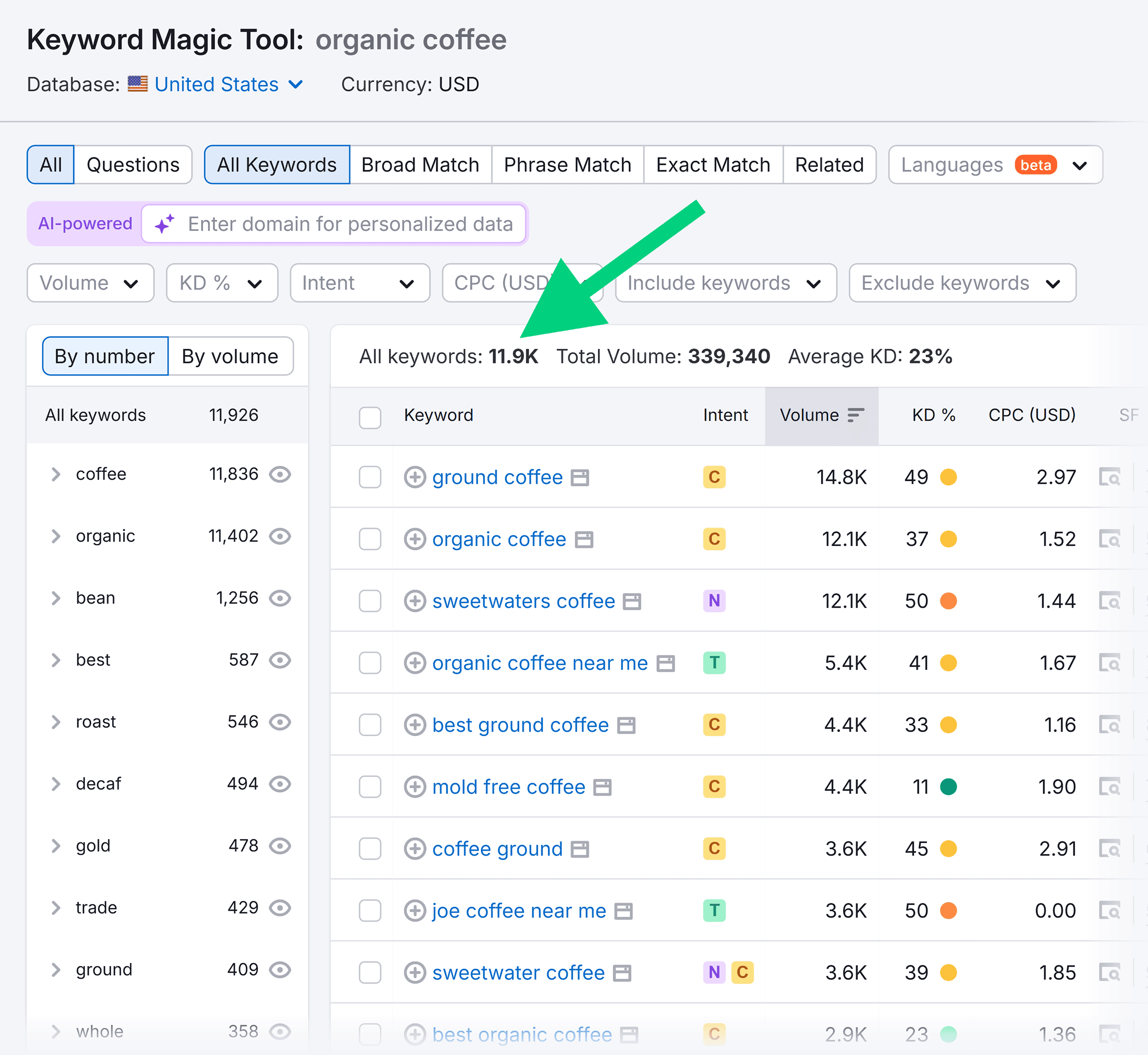Screen dimensions: 1148x1055
Task: Select the Related tab
Action: 829,164
